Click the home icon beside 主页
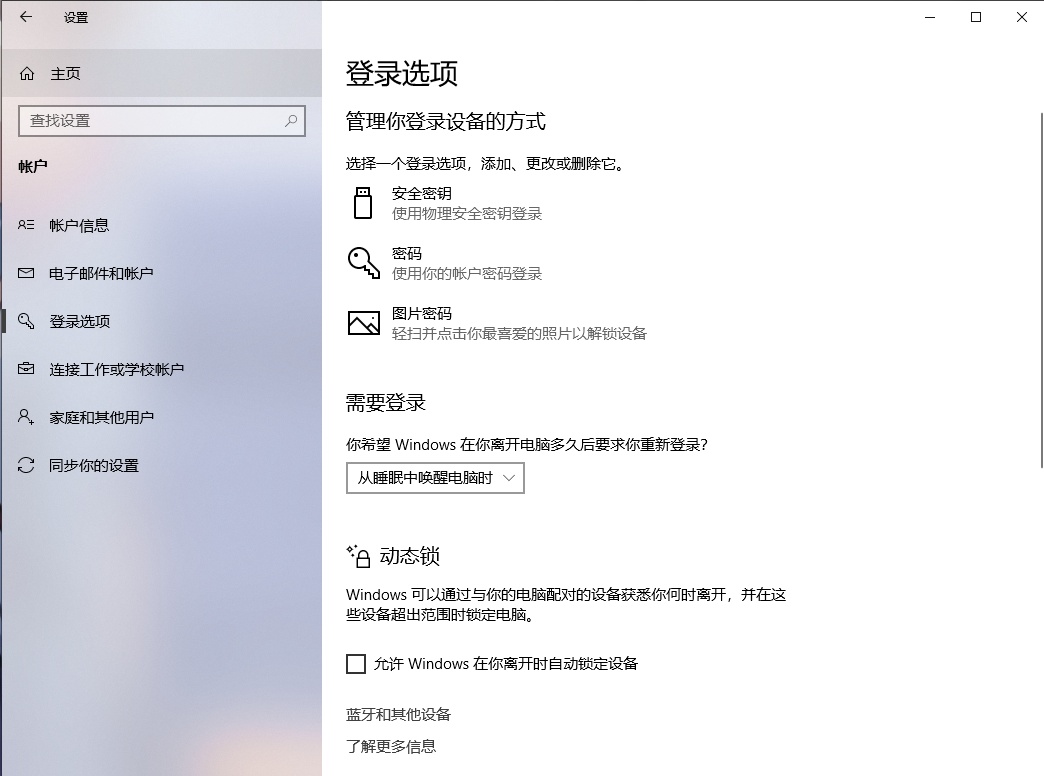Screen dimensions: 1044x776 pos(27,73)
